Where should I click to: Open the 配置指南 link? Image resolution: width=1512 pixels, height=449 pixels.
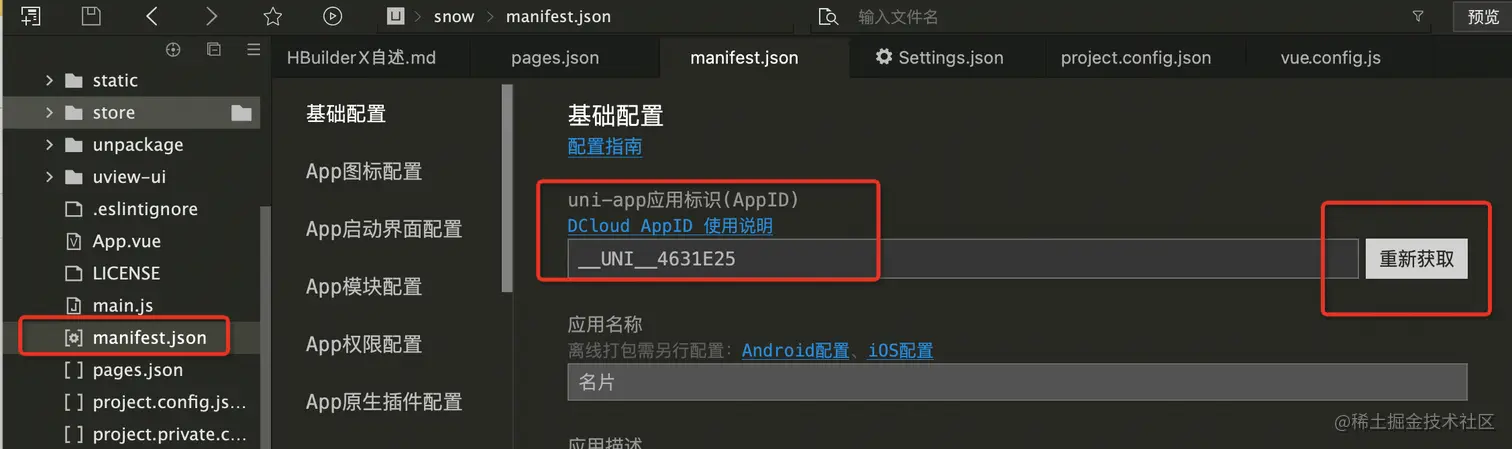click(605, 147)
